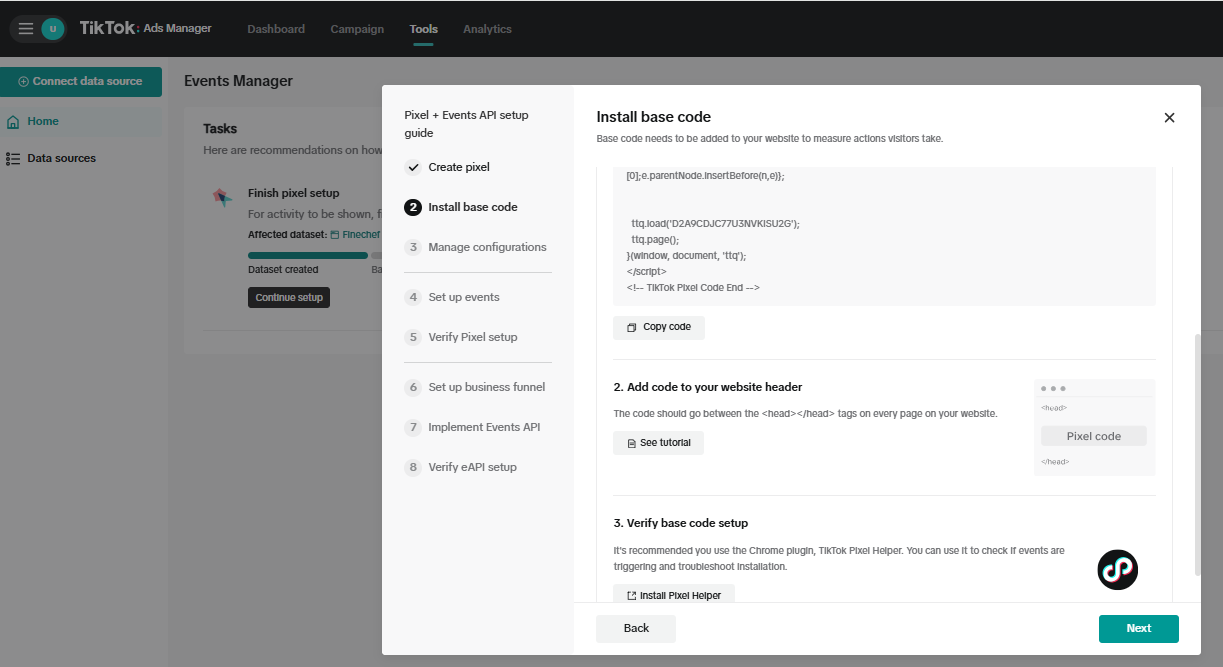Screen dimensions: 1223x667
Task: Click the Create pixel checkmark icon
Action: pyautogui.click(x=412, y=167)
